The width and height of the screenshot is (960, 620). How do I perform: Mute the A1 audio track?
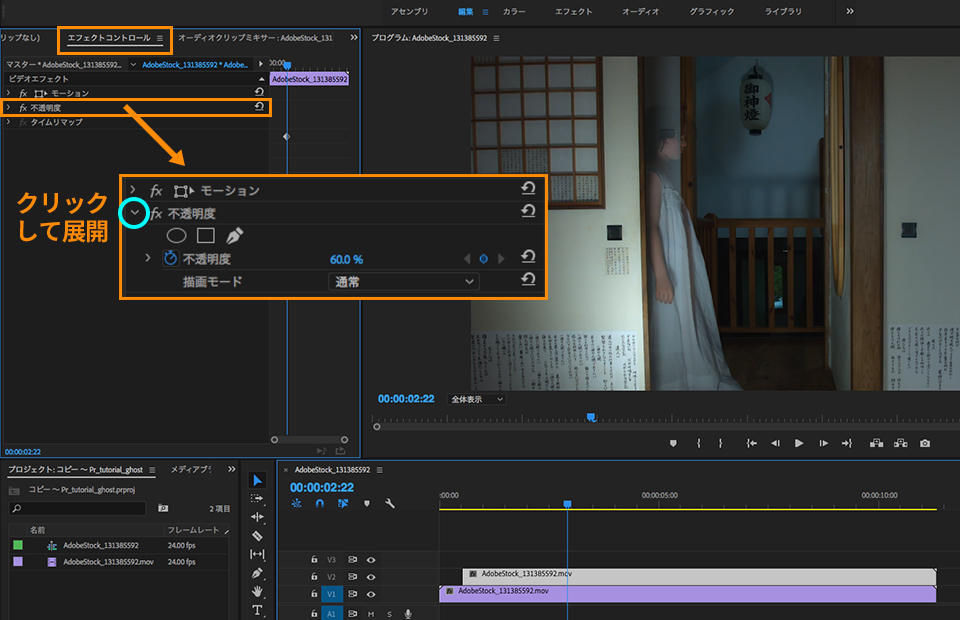click(x=371, y=613)
